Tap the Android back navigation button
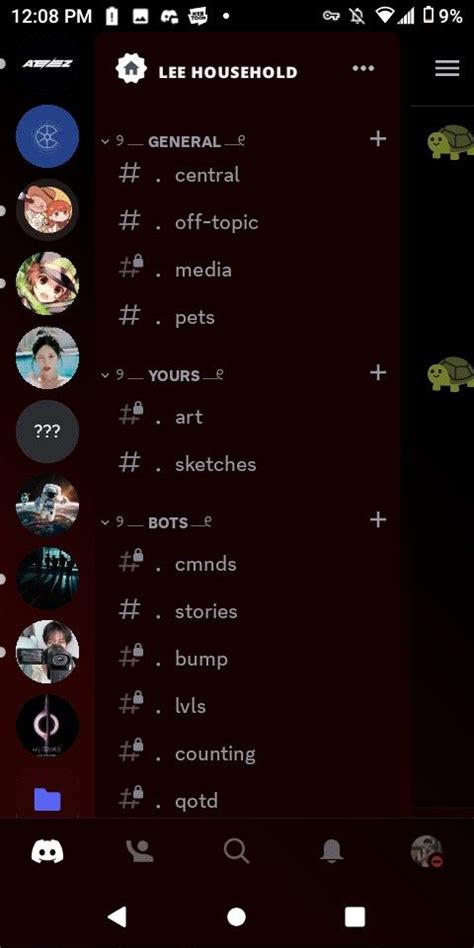Screen dimensions: 474x948 click(117, 917)
